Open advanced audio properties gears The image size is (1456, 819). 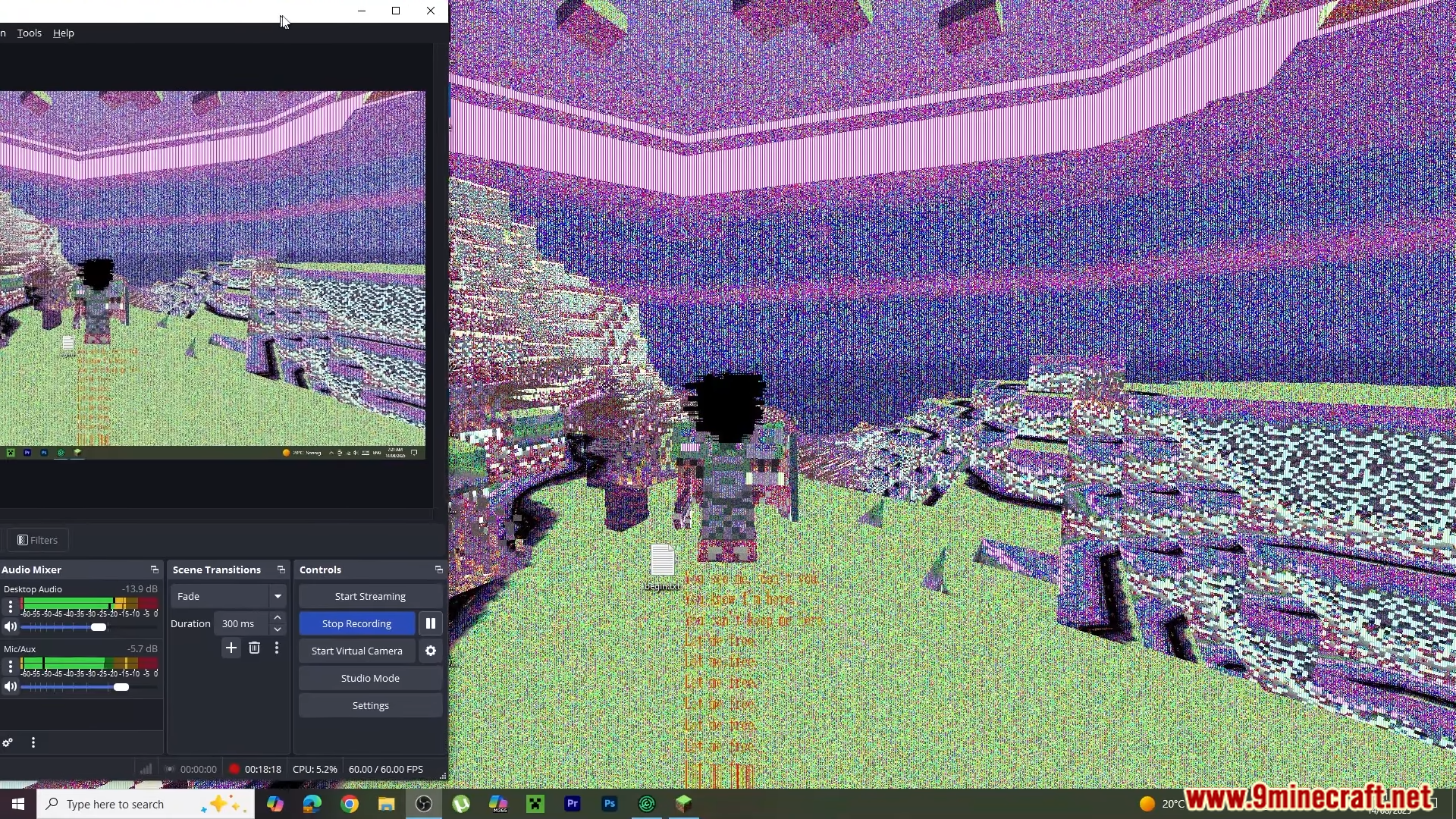(8, 742)
